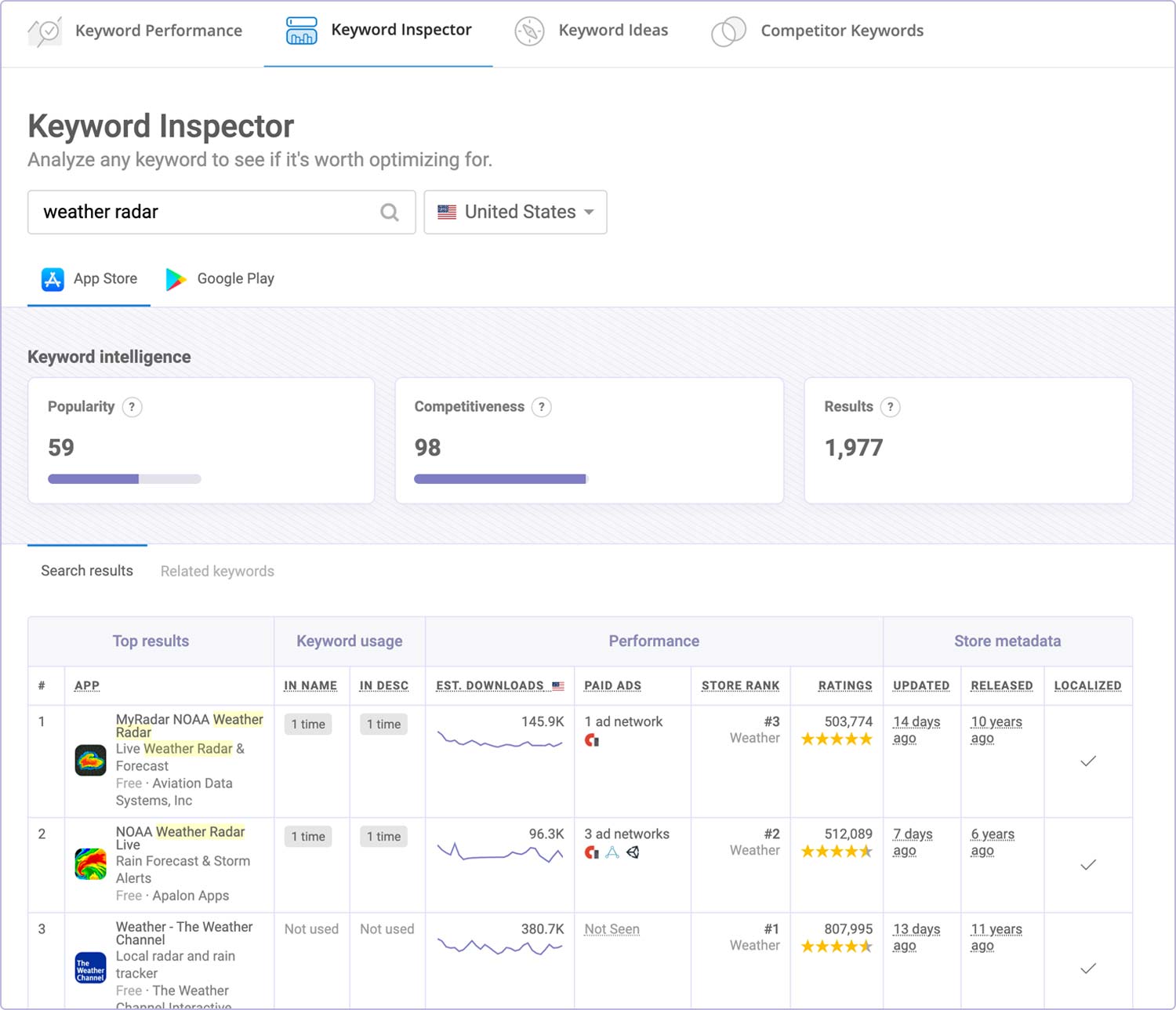Click MyRadar's 14 days ago updated link
Viewport: 1176px width, 1010px height.
click(x=916, y=730)
